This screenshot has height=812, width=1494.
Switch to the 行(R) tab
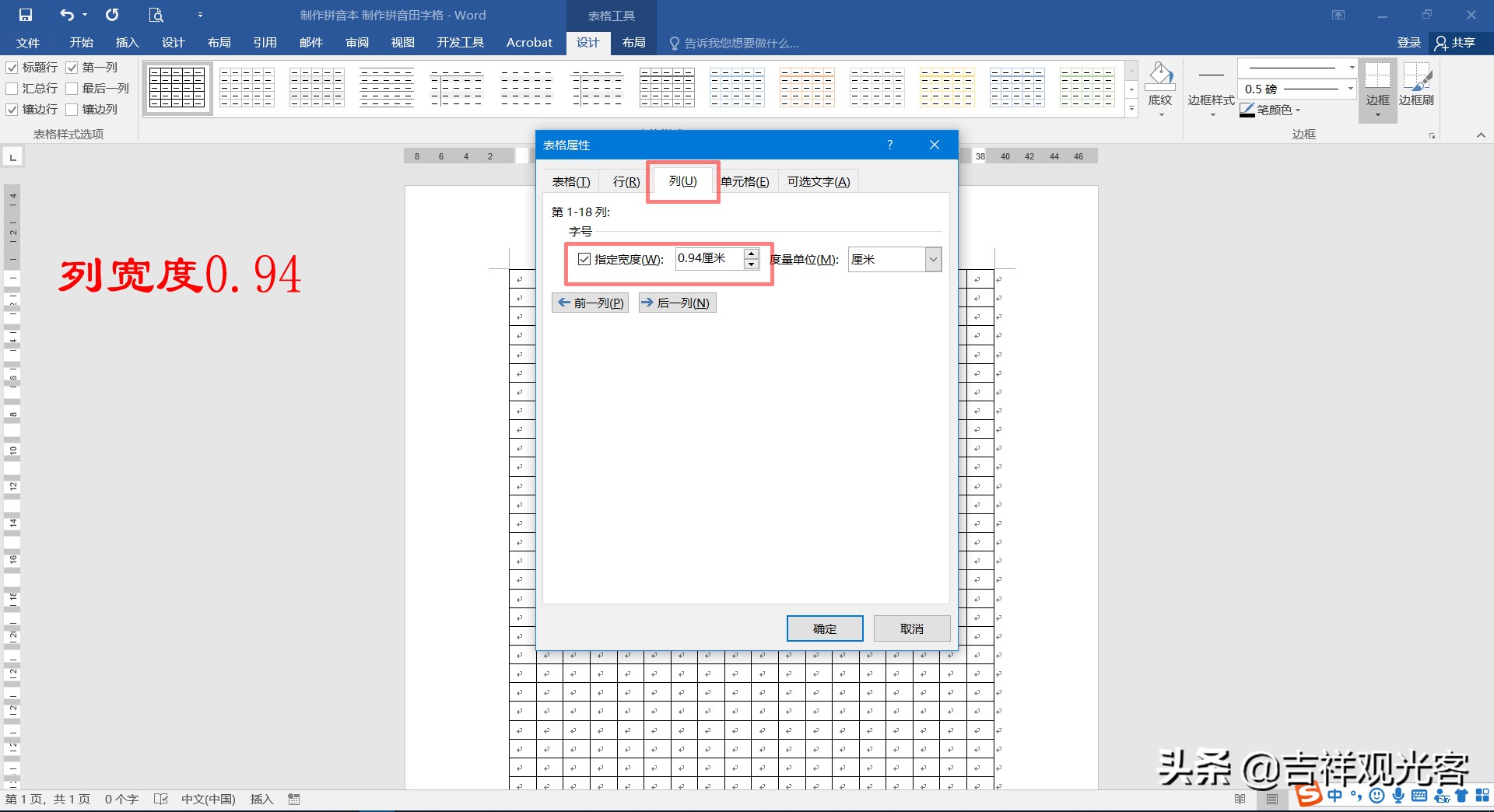point(626,181)
